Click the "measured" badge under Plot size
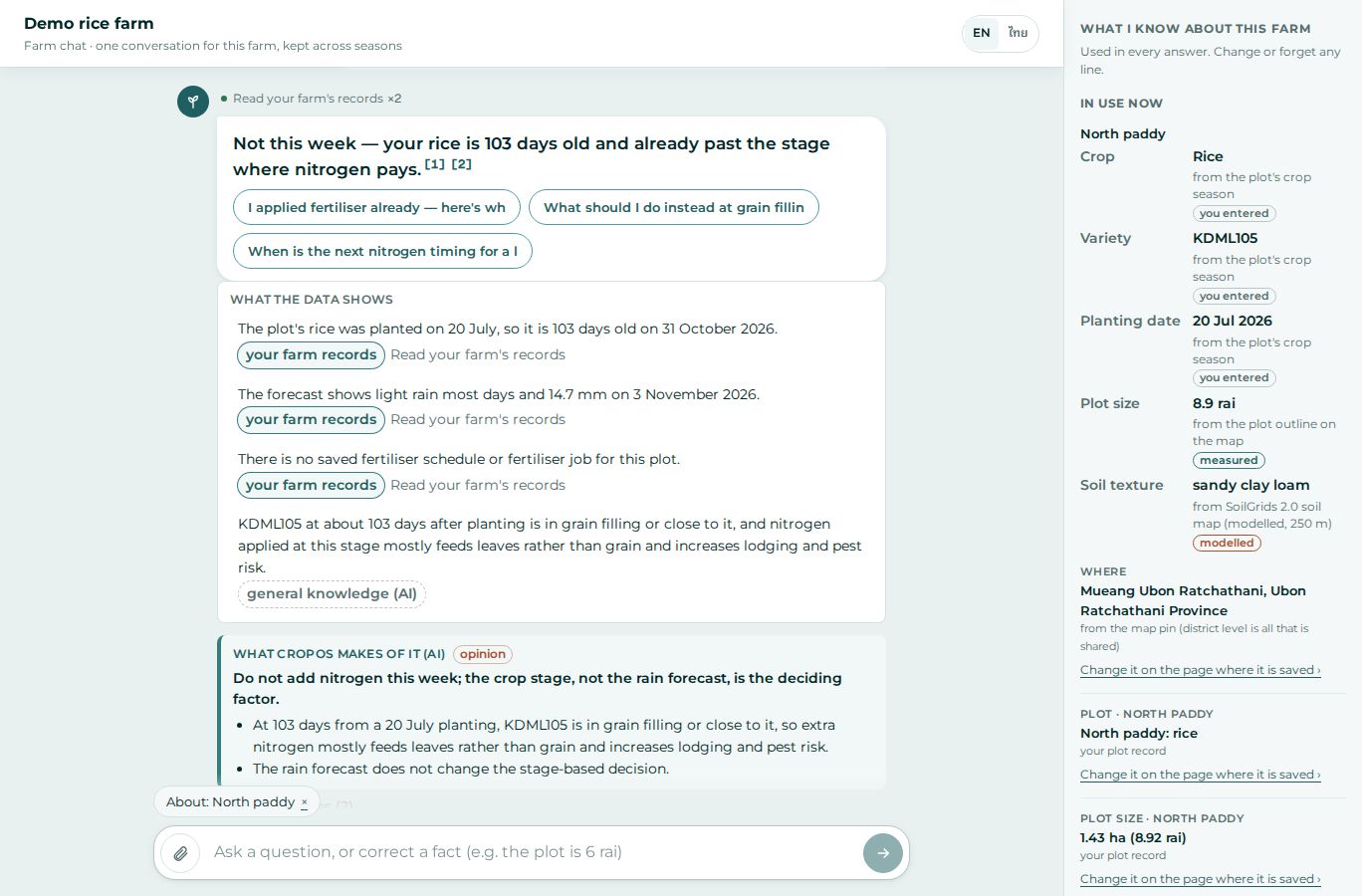Image resolution: width=1362 pixels, height=896 pixels. [1229, 460]
